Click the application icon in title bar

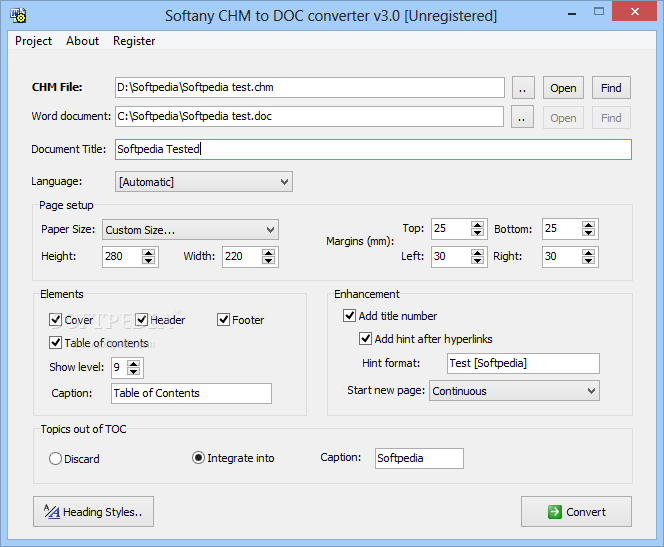(x=18, y=15)
